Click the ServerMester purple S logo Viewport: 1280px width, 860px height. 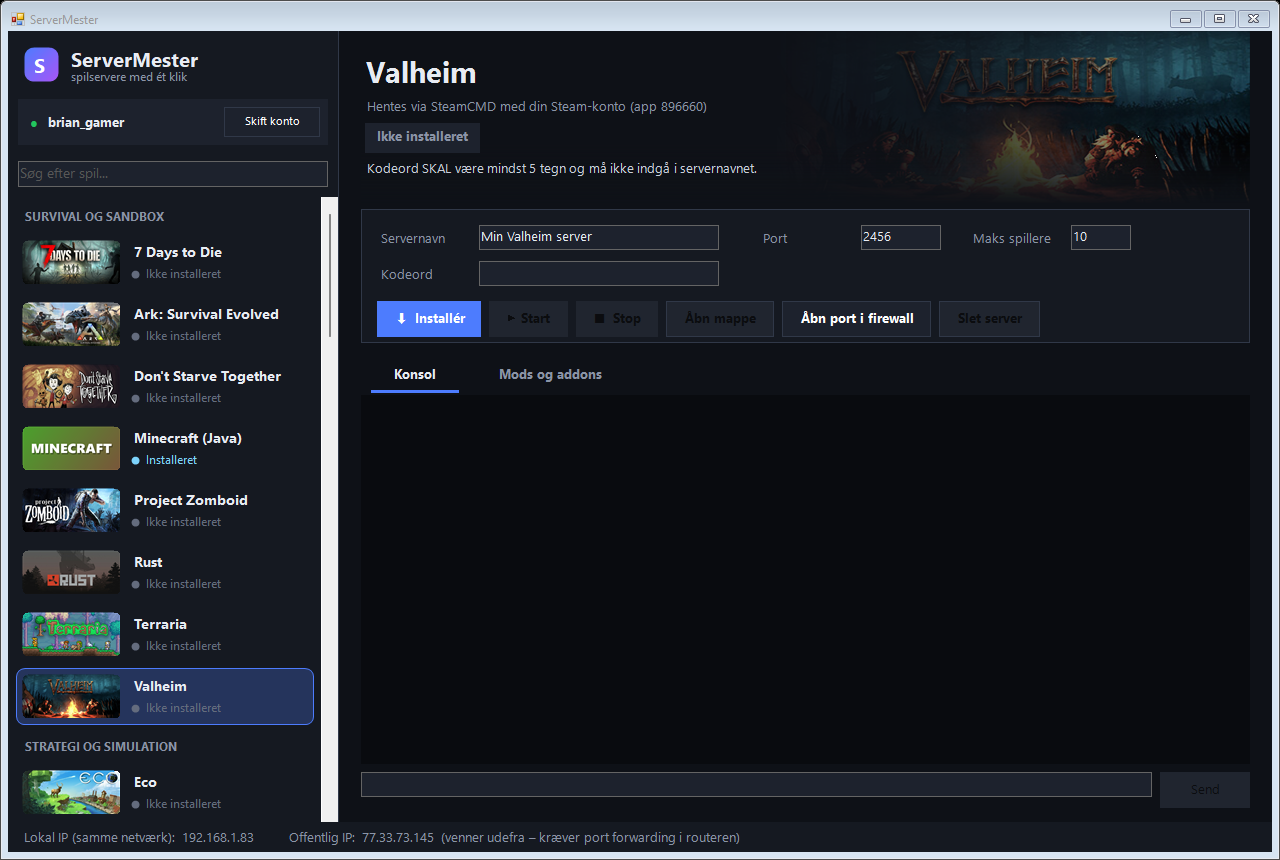[41, 64]
